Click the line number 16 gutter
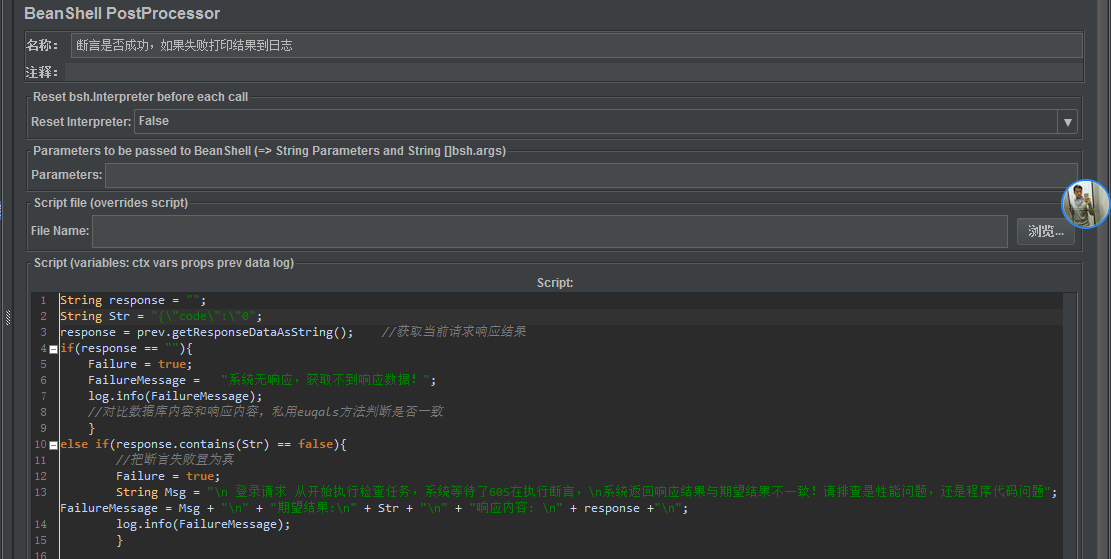This screenshot has width=1111, height=559. coord(40,555)
